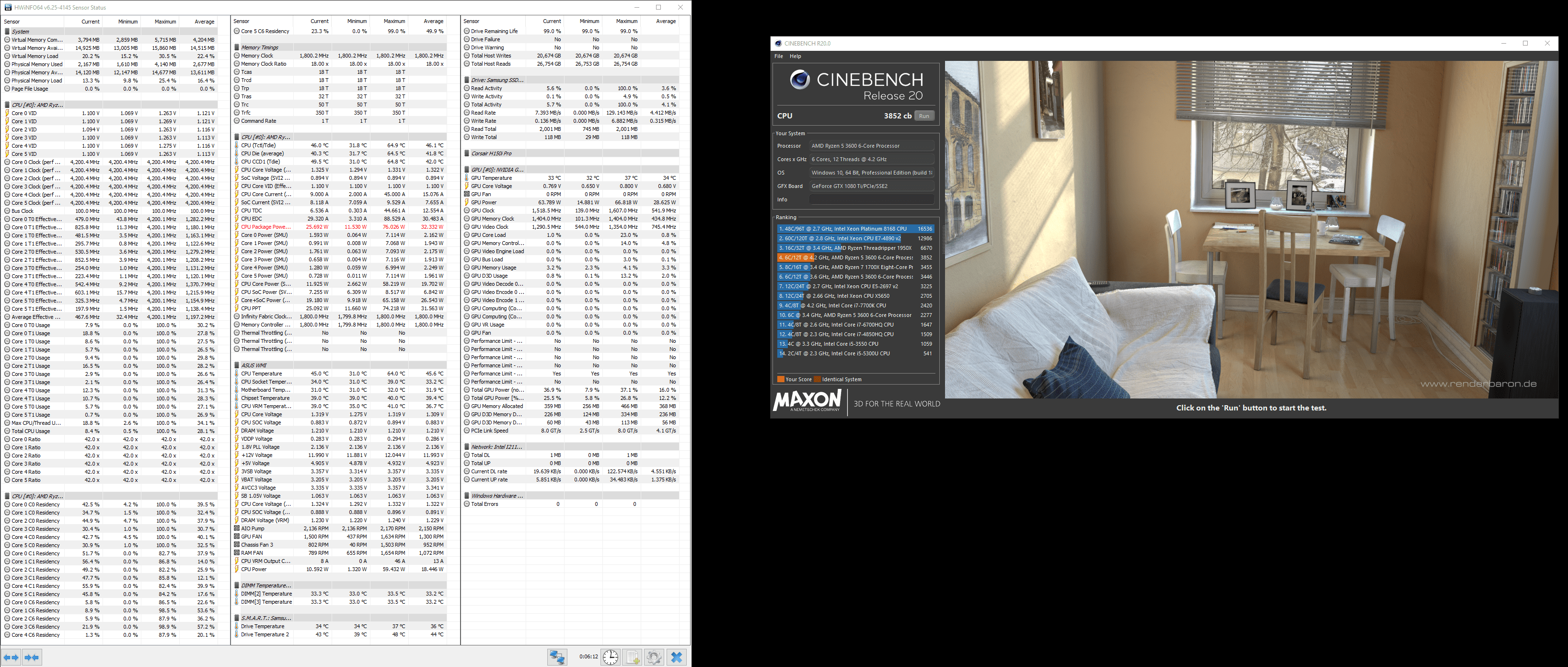Viewport: 1568px width, 667px height.
Task: Click the shrink columns arrows button in HWiNFO
Action: 32,657
